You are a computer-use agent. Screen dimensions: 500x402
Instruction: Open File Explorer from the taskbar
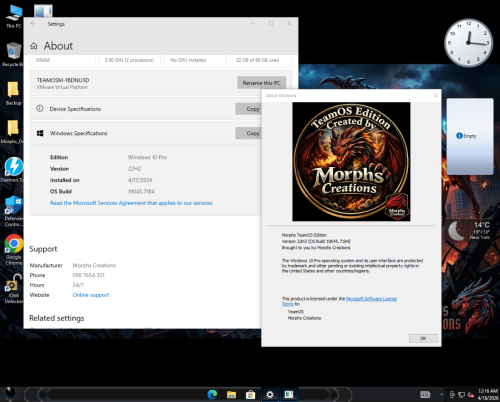(x=231, y=395)
